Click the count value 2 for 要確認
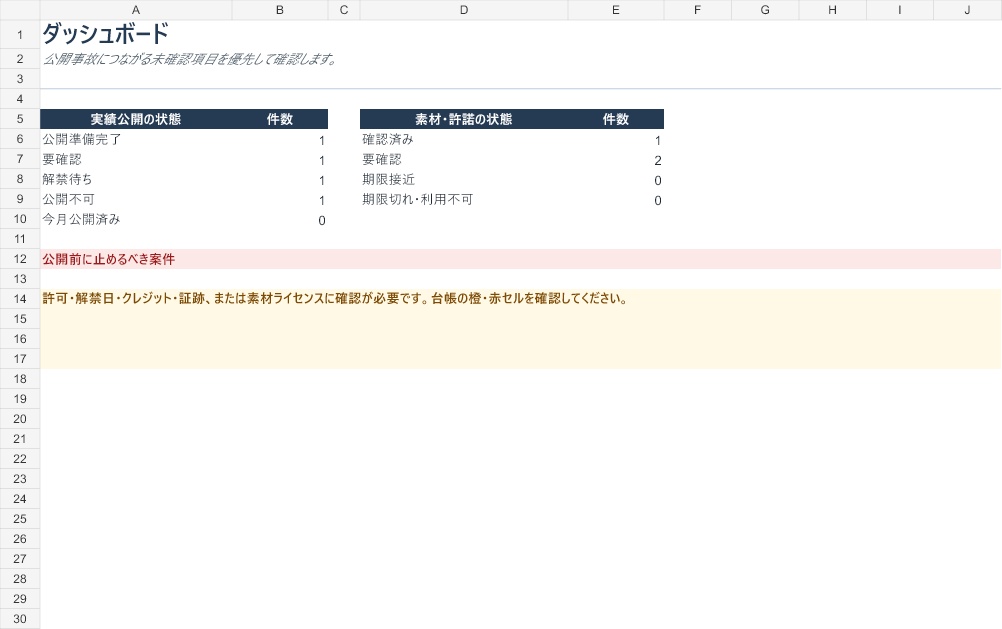Image resolution: width=1002 pixels, height=629 pixels. (x=615, y=160)
